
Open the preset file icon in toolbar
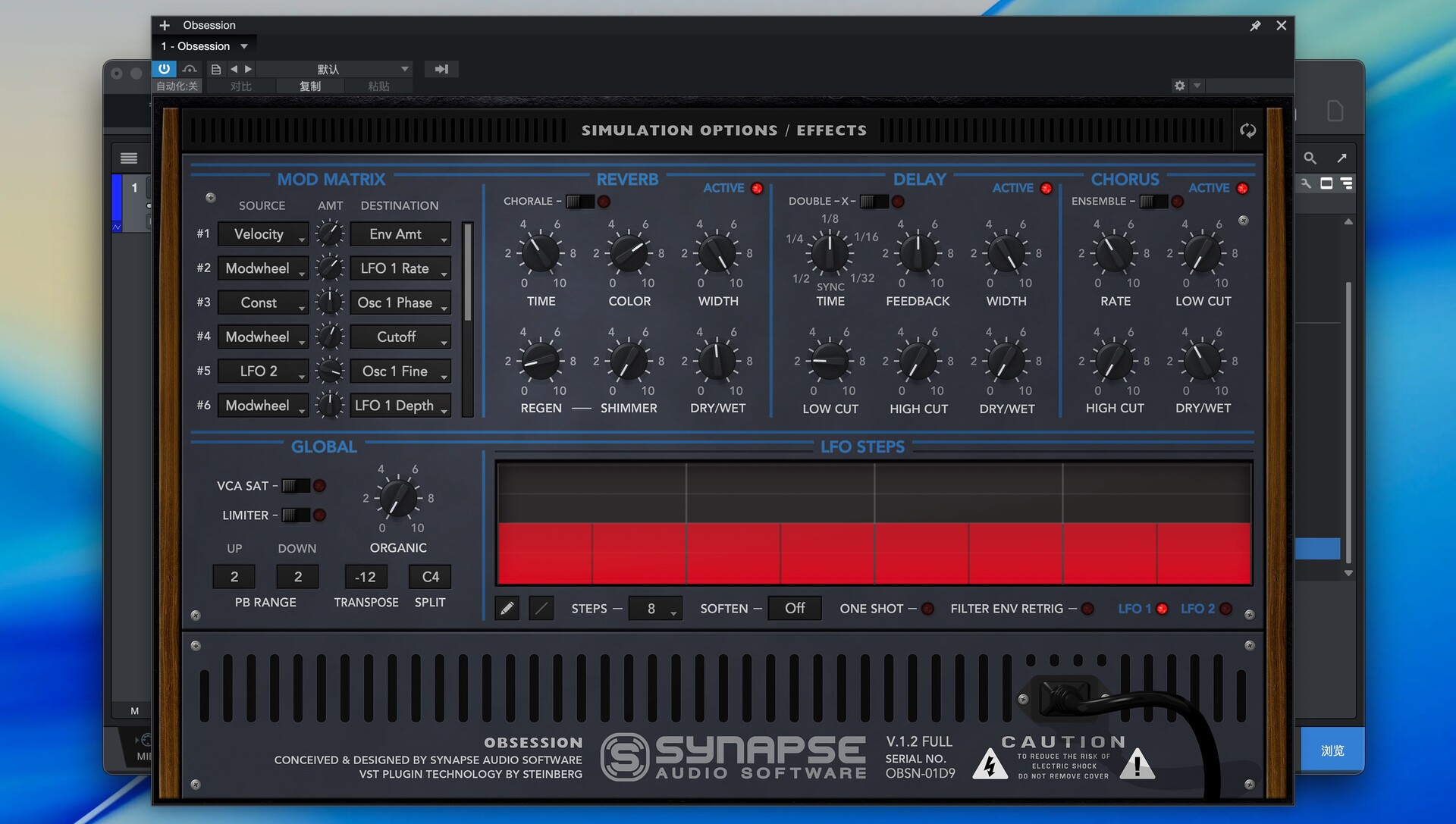tap(216, 69)
